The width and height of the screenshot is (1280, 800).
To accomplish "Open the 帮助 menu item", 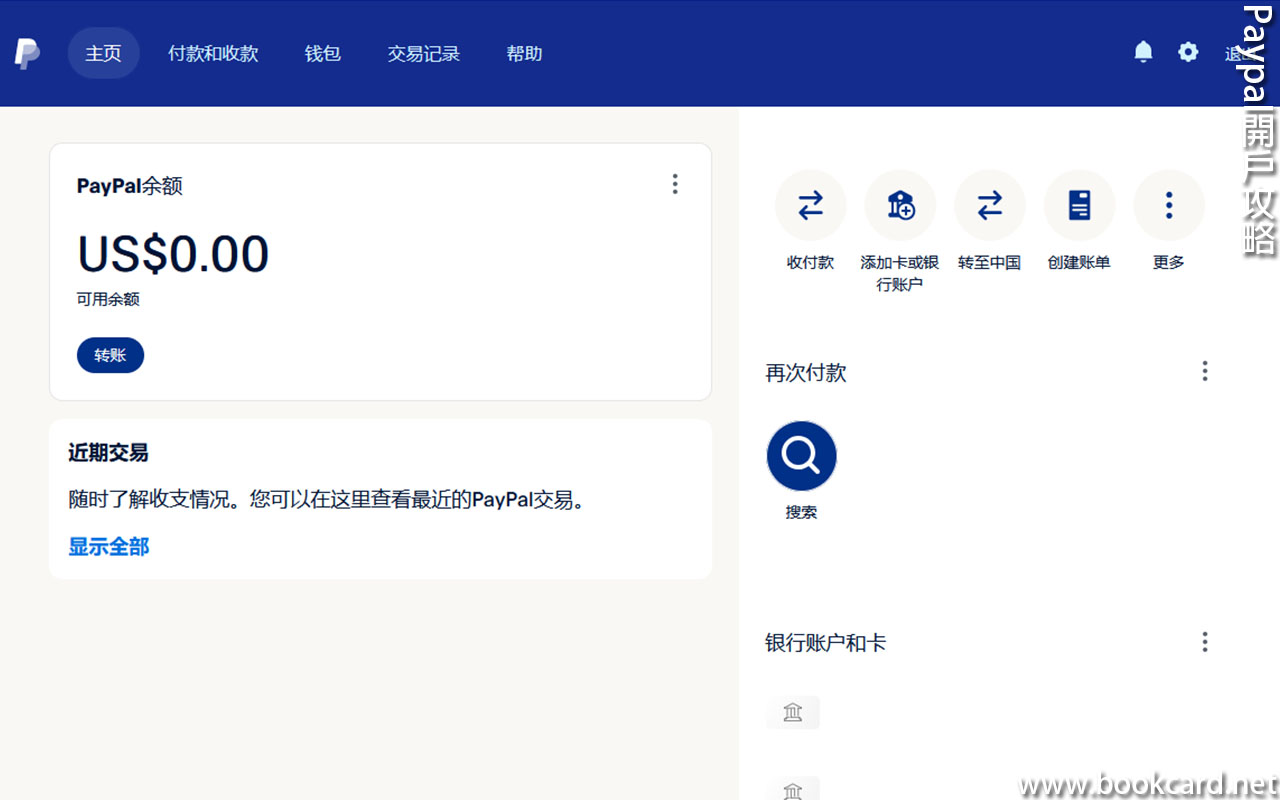I will [x=524, y=53].
